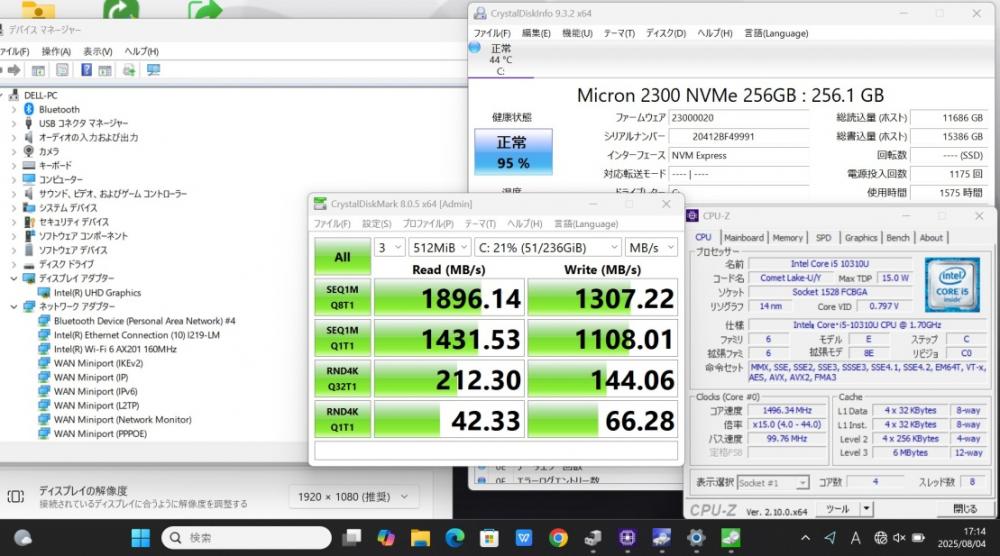Expand the キーボード category
Screen dimensions: 1000x556
tap(13, 165)
